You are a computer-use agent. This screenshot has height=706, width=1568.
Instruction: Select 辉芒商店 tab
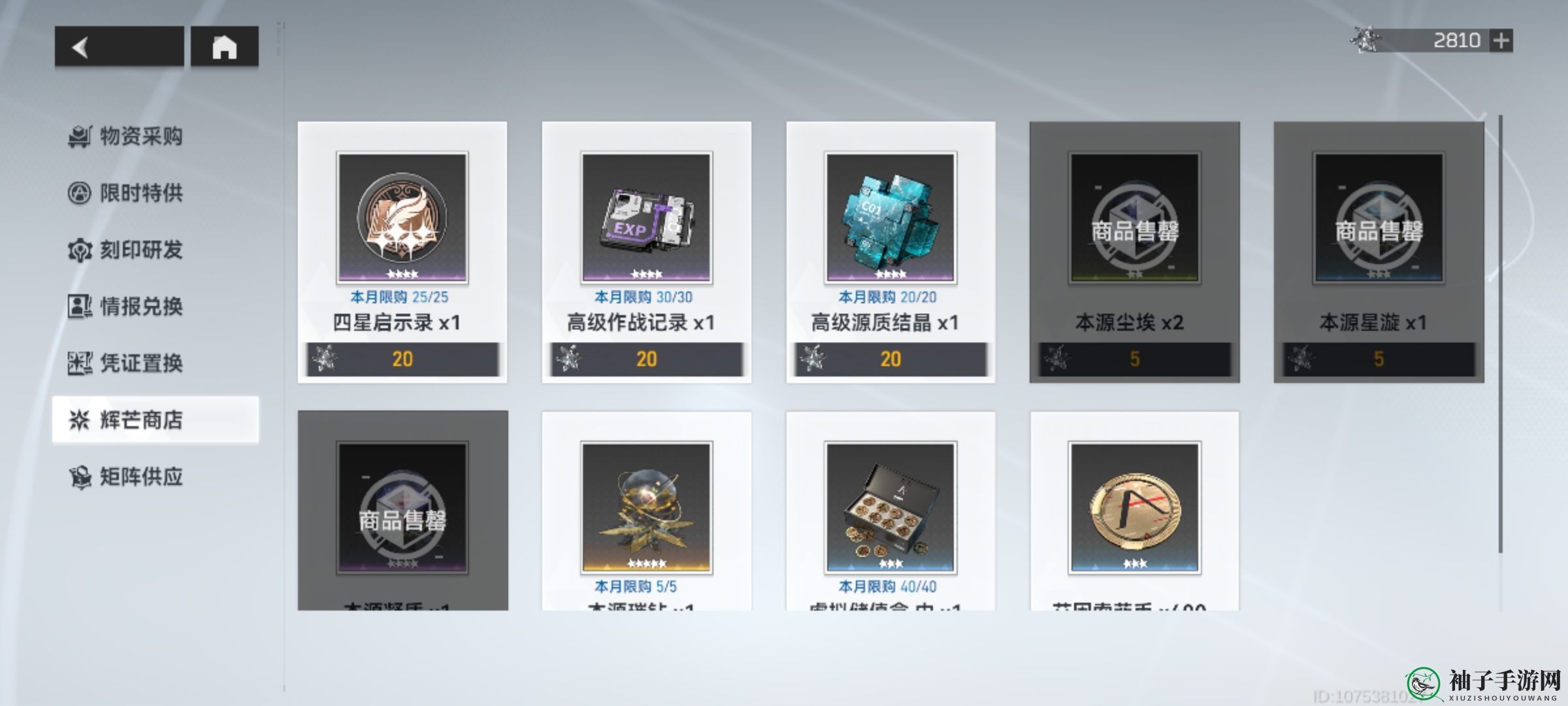155,420
